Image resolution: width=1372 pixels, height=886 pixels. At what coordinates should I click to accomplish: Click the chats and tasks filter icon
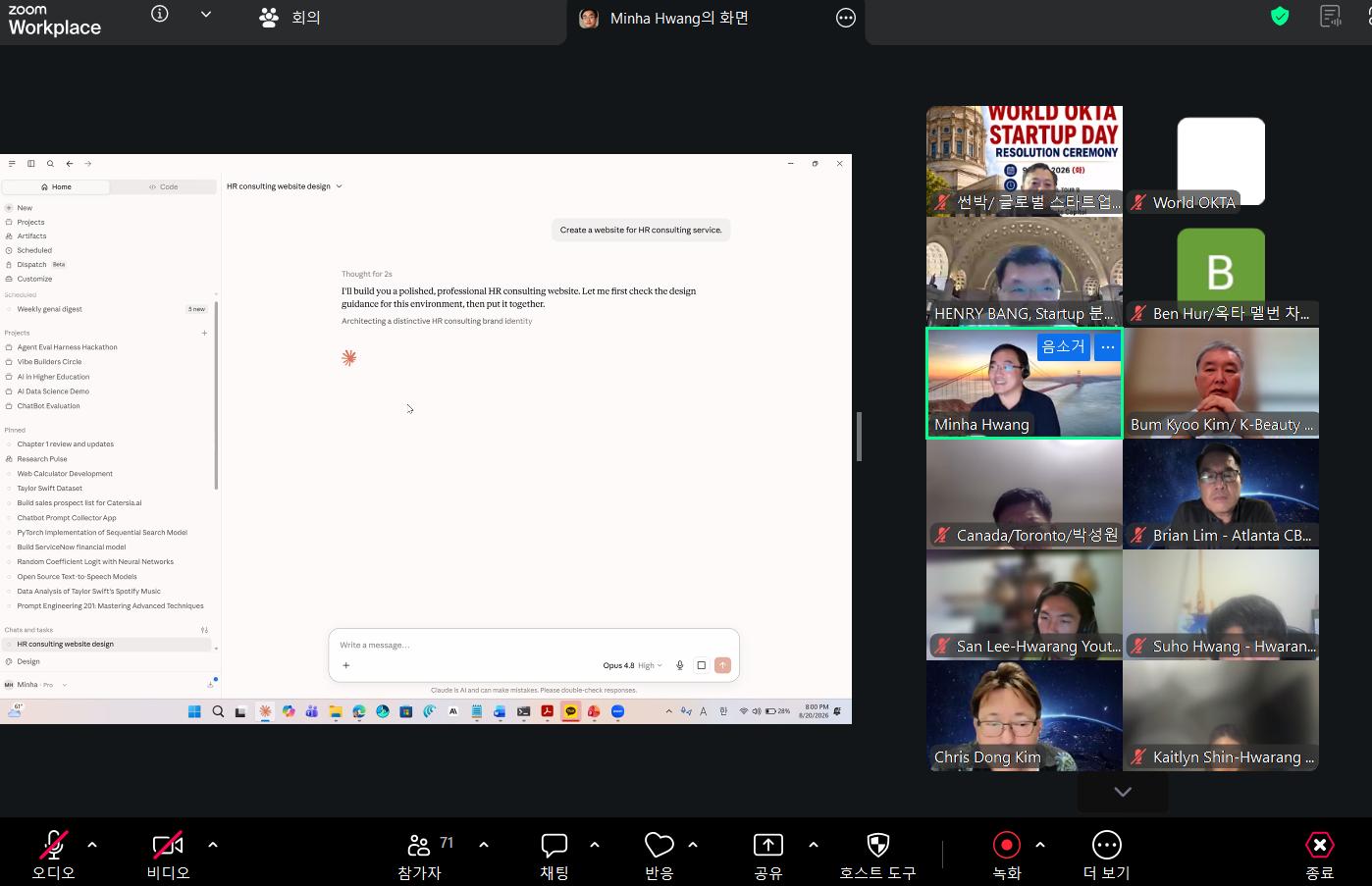[204, 630]
